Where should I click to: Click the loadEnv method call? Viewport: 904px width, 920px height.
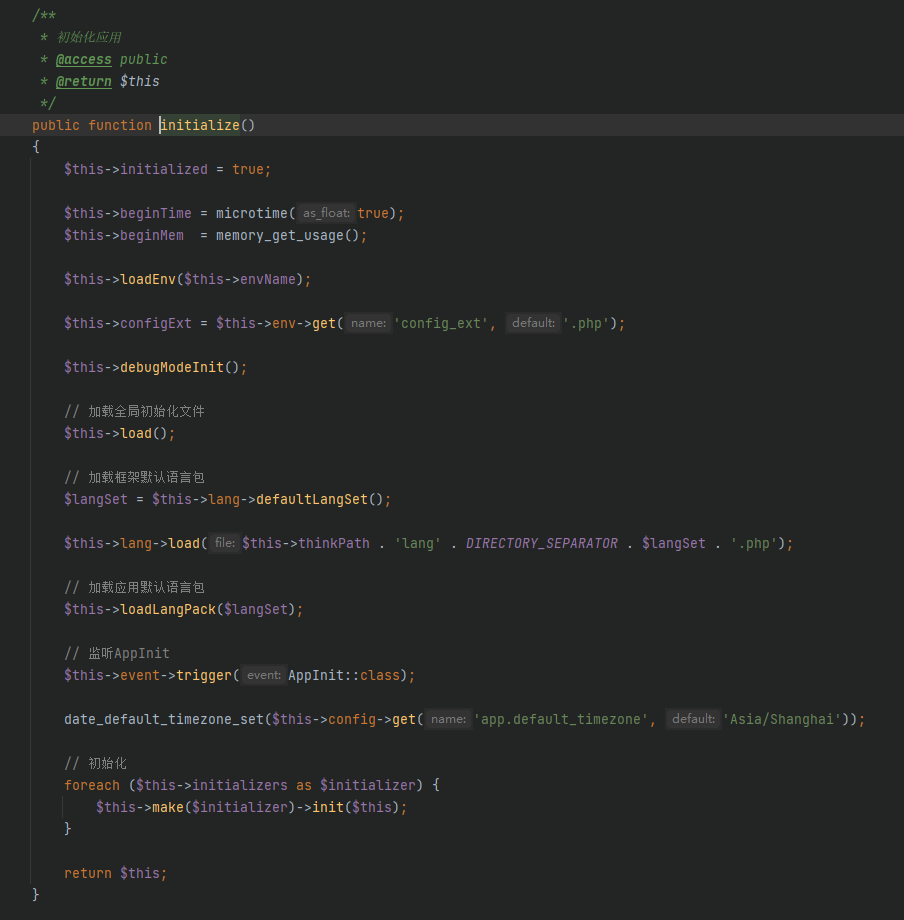coord(148,279)
